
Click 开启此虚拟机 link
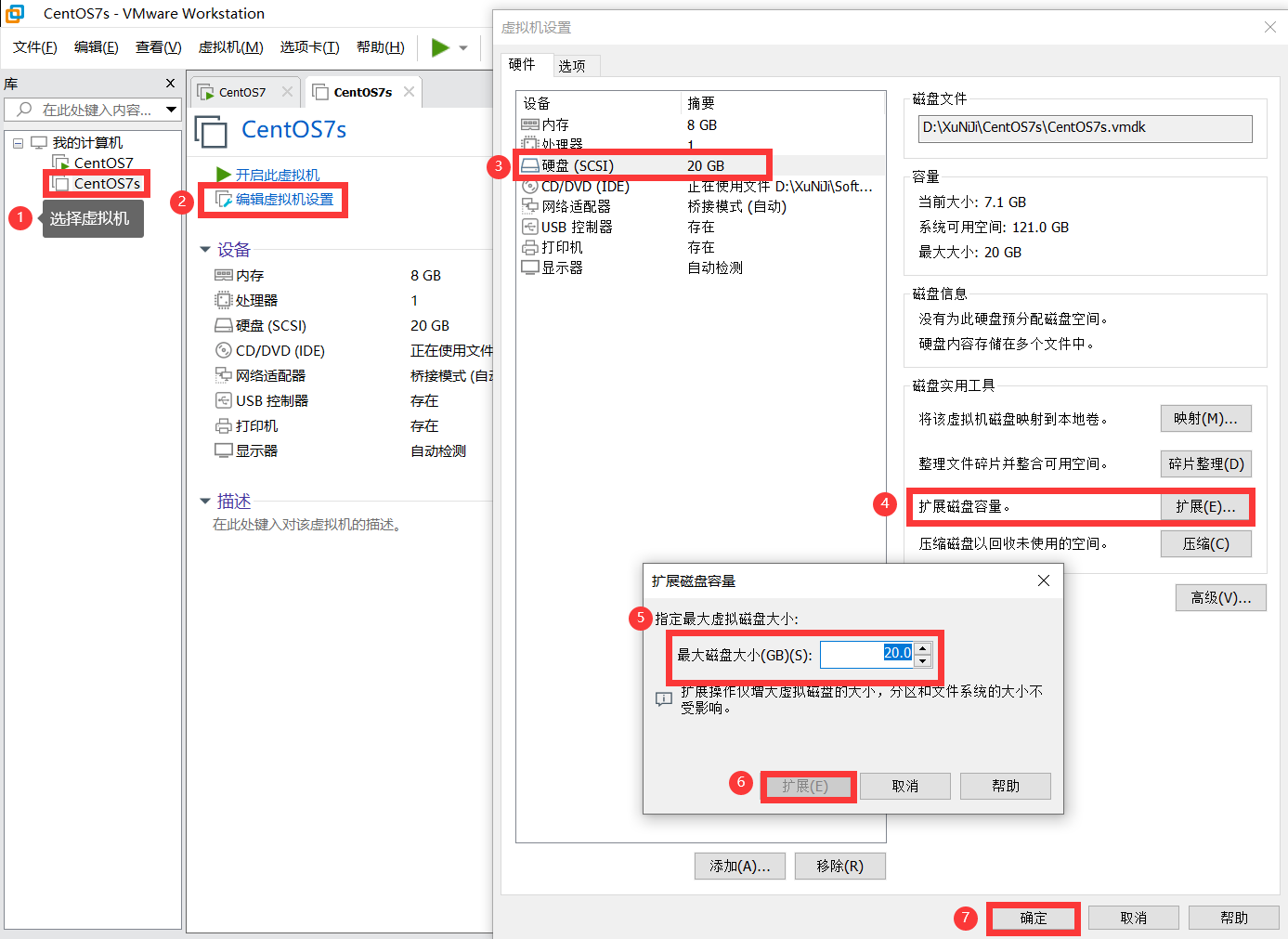[277, 175]
